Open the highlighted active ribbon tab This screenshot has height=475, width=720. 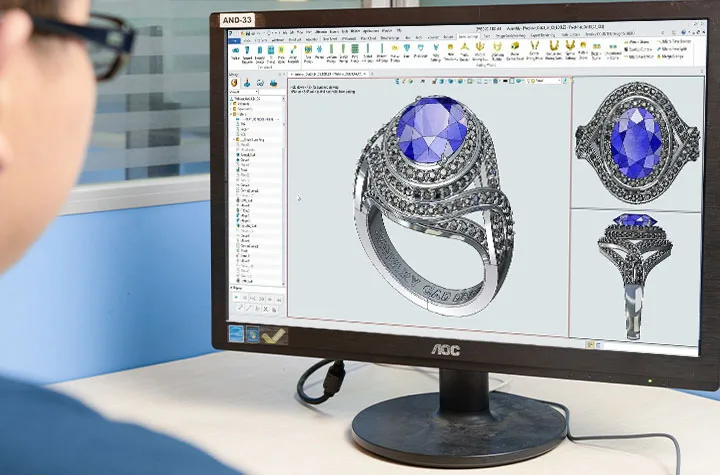[x=468, y=37]
